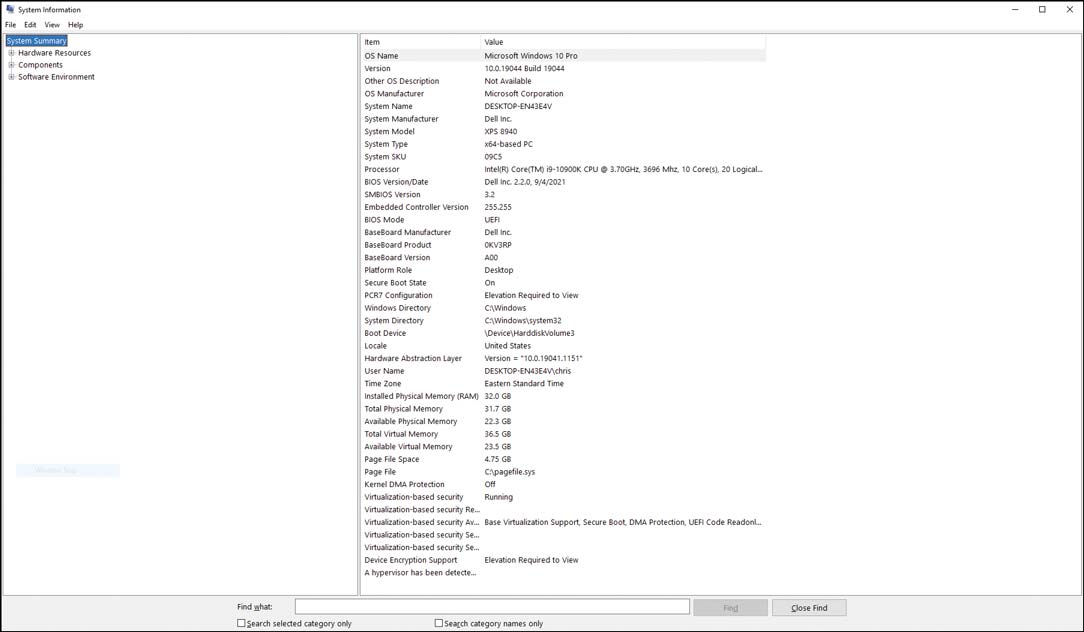Open the Edit menu
The image size is (1084, 632).
30,25
